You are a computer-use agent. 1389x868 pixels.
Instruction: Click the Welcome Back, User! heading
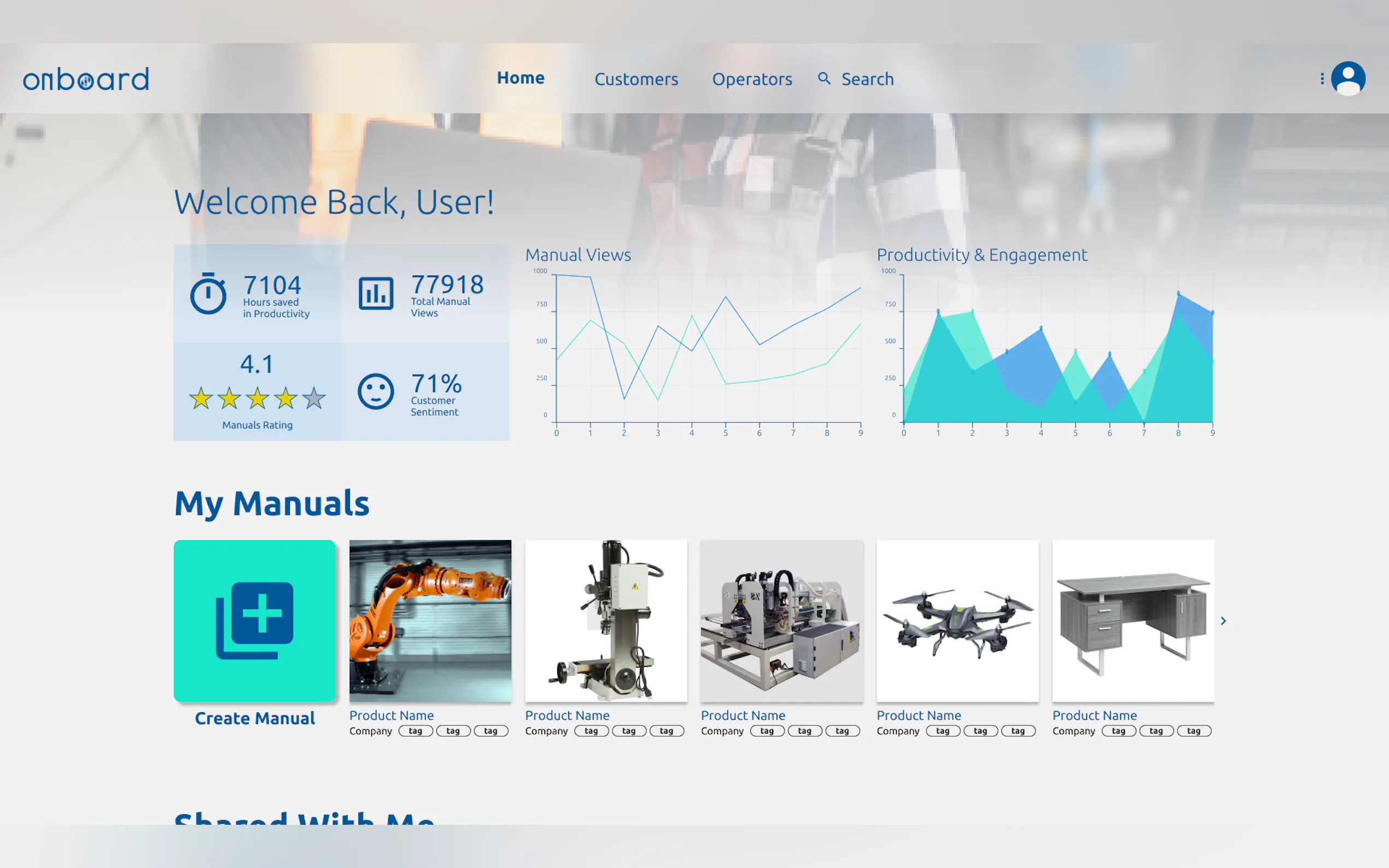(334, 202)
